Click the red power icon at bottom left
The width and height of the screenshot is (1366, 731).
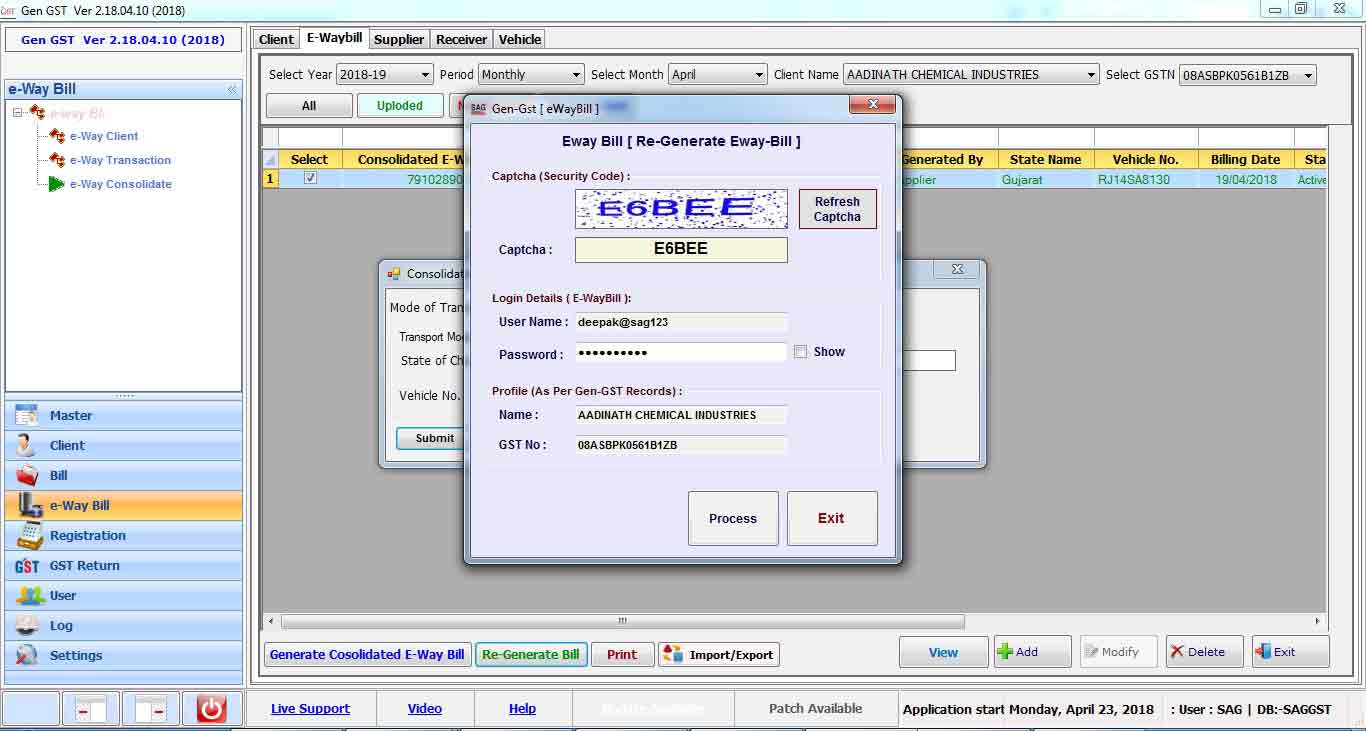(211, 709)
